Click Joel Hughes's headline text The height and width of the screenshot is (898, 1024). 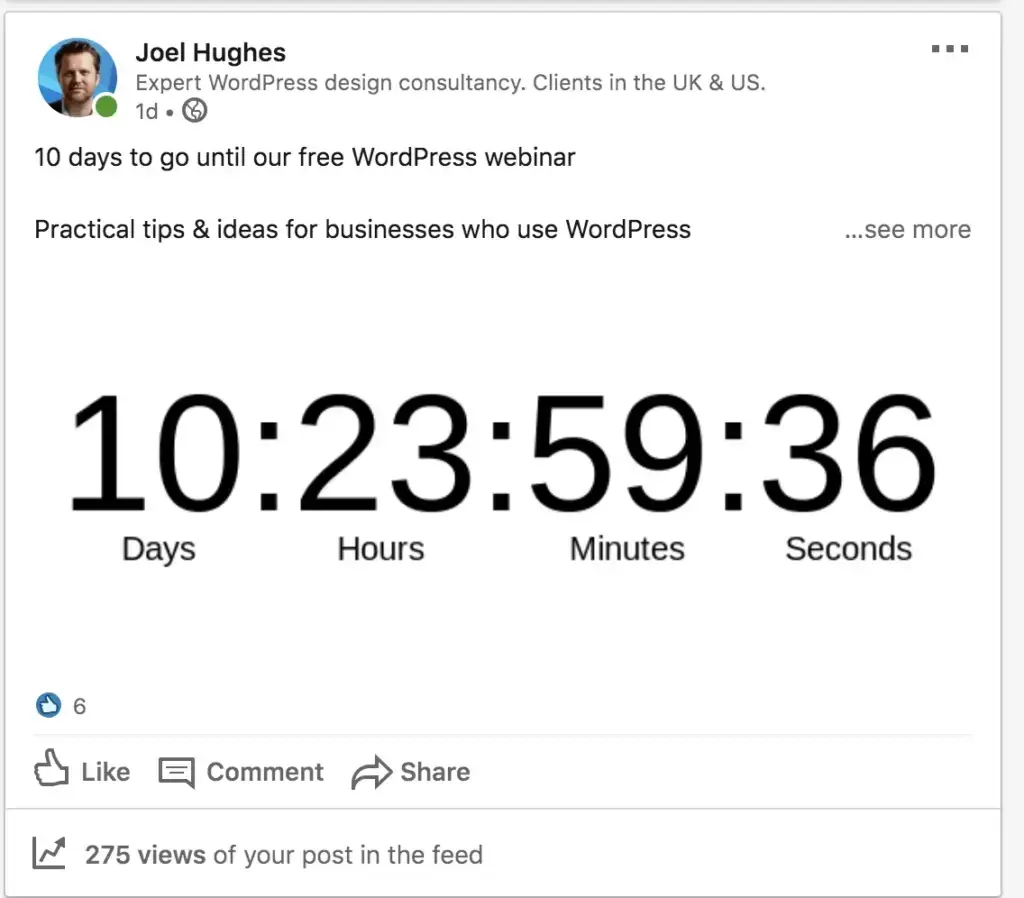point(448,83)
